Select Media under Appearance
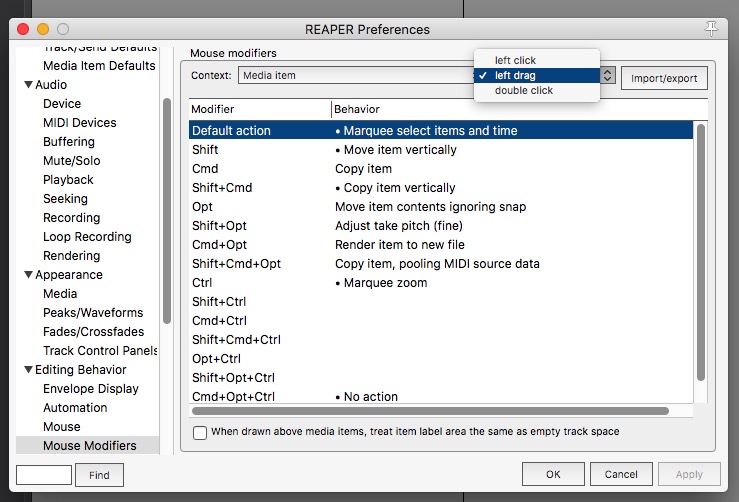 click(x=60, y=294)
